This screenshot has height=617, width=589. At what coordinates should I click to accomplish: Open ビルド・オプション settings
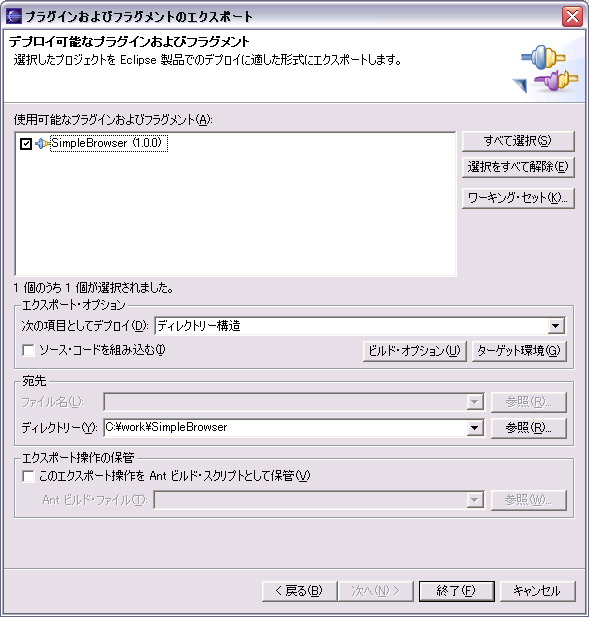point(414,351)
